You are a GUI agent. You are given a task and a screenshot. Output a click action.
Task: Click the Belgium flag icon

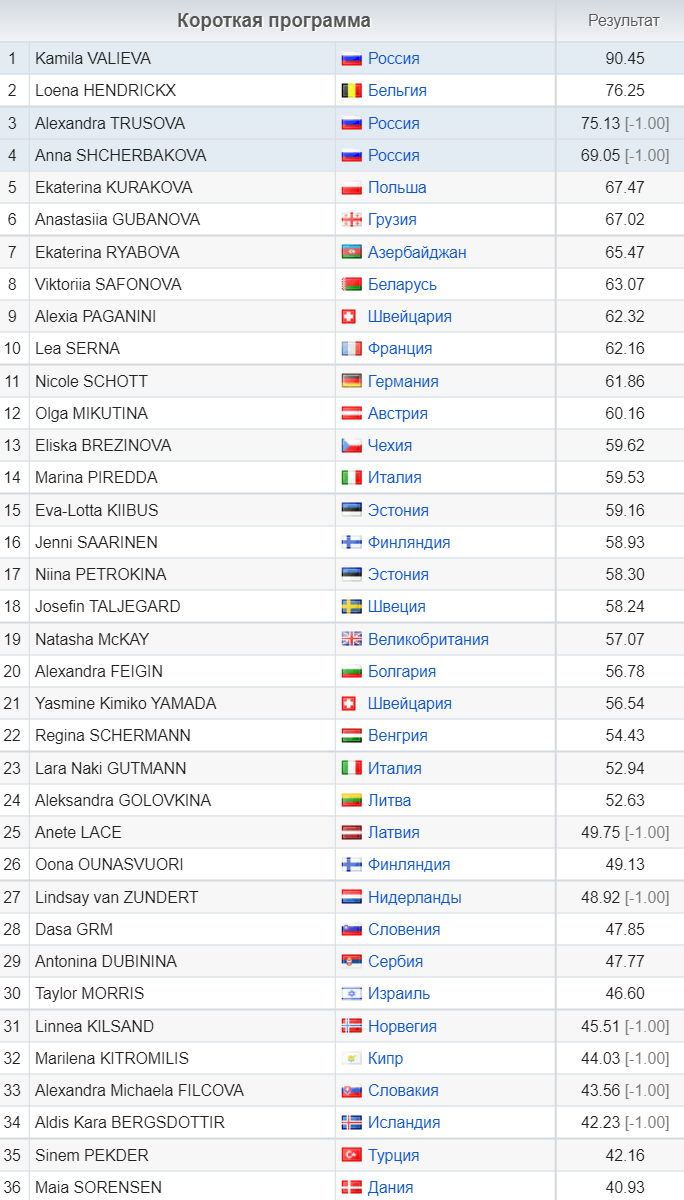click(x=351, y=91)
